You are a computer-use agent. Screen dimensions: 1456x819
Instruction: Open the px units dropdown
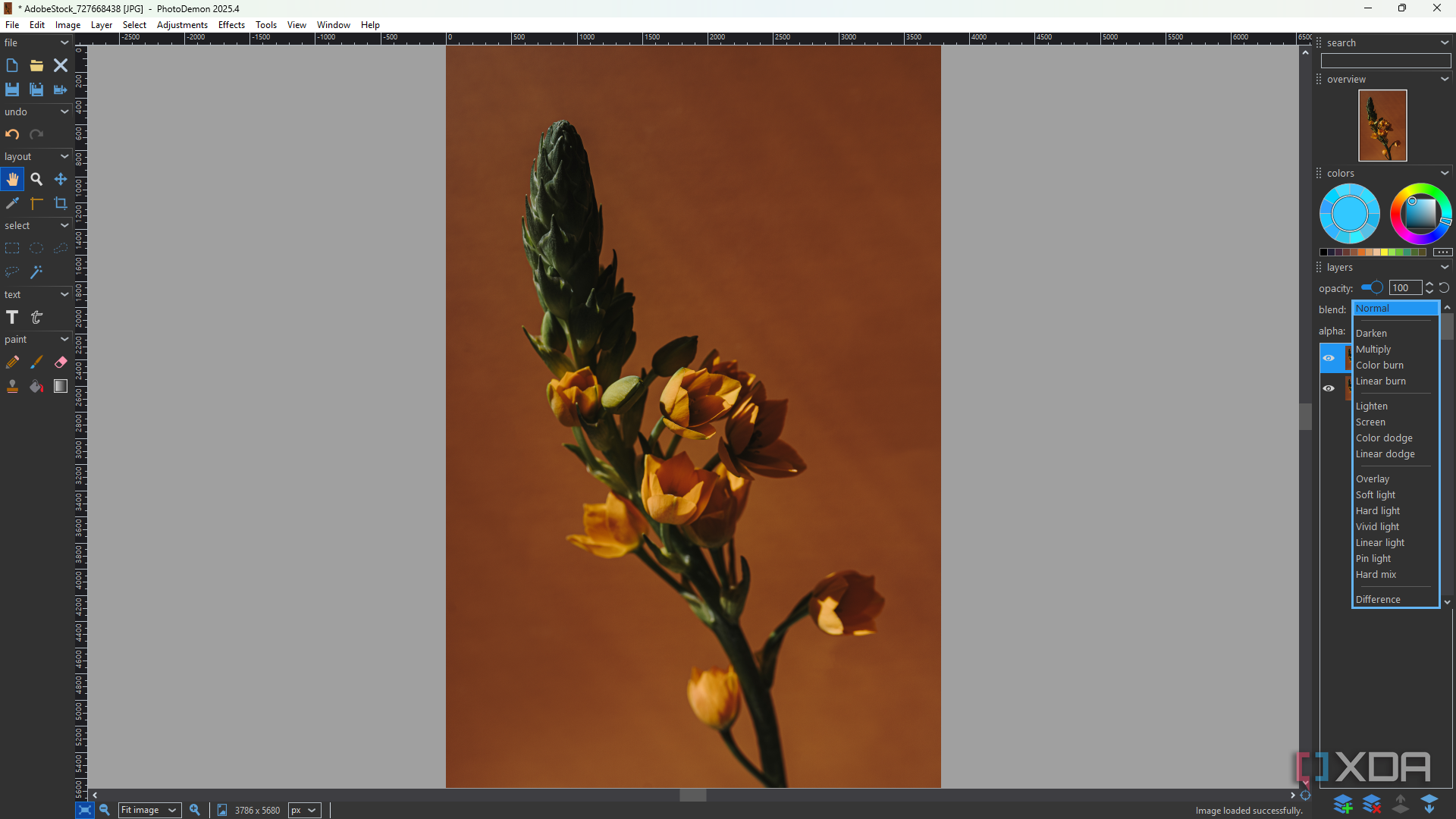point(304,810)
